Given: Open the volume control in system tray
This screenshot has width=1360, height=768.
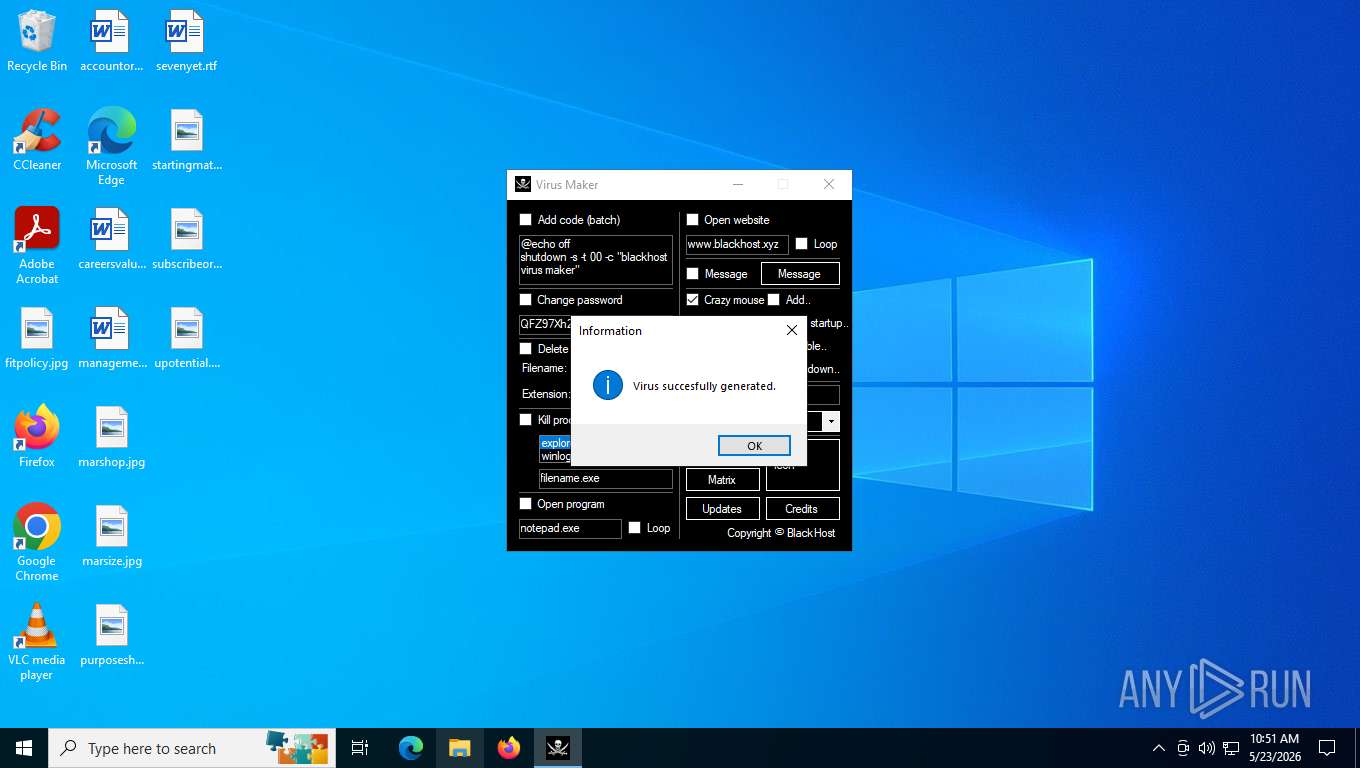Looking at the screenshot, I should click(x=1206, y=748).
